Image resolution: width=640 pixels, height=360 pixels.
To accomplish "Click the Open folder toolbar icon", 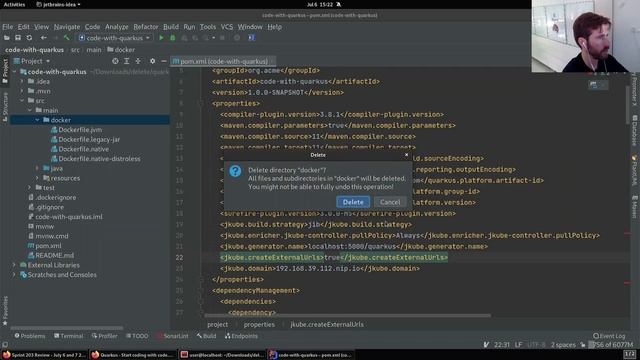I will (x=7, y=38).
